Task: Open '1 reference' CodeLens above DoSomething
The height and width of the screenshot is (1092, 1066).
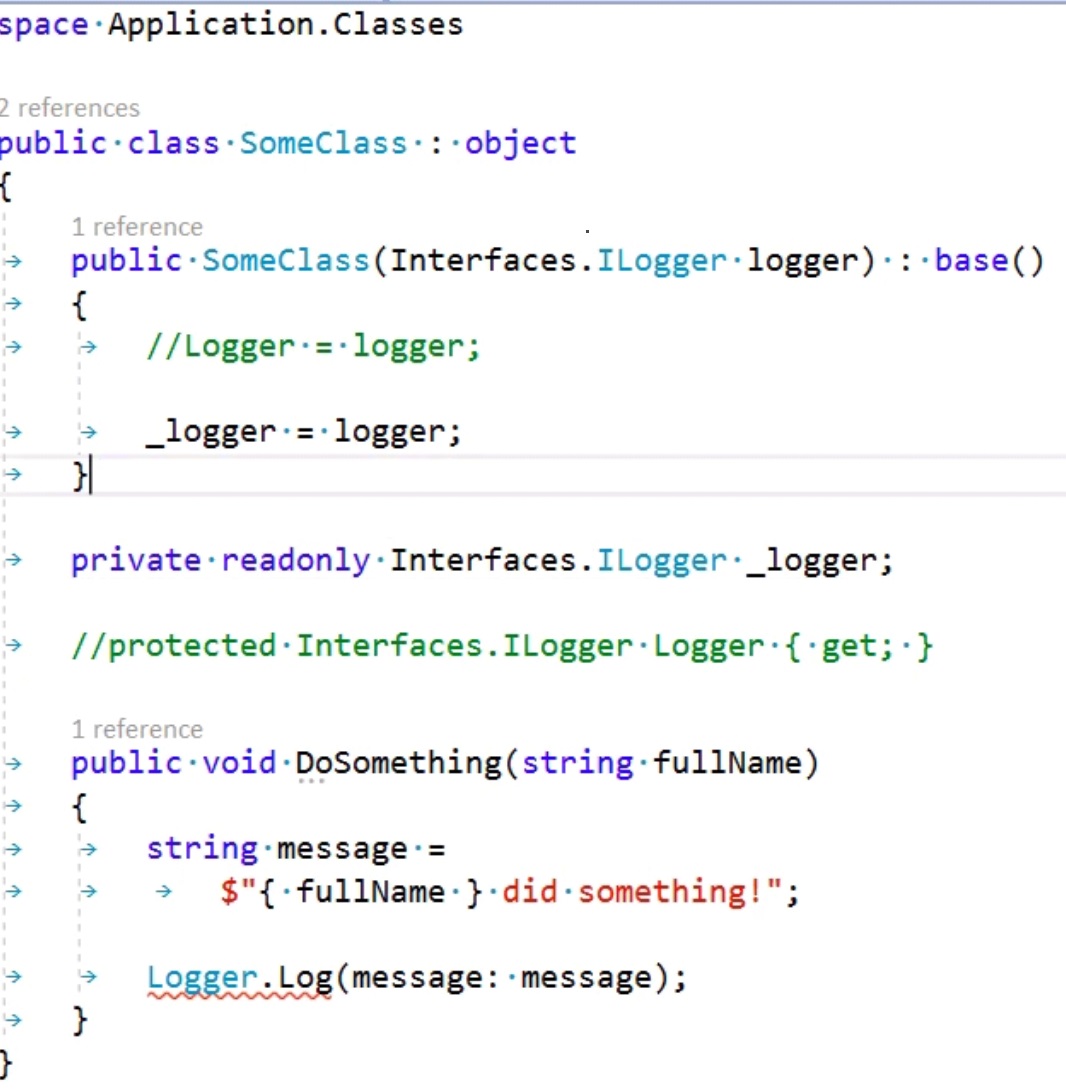Action: click(x=137, y=729)
